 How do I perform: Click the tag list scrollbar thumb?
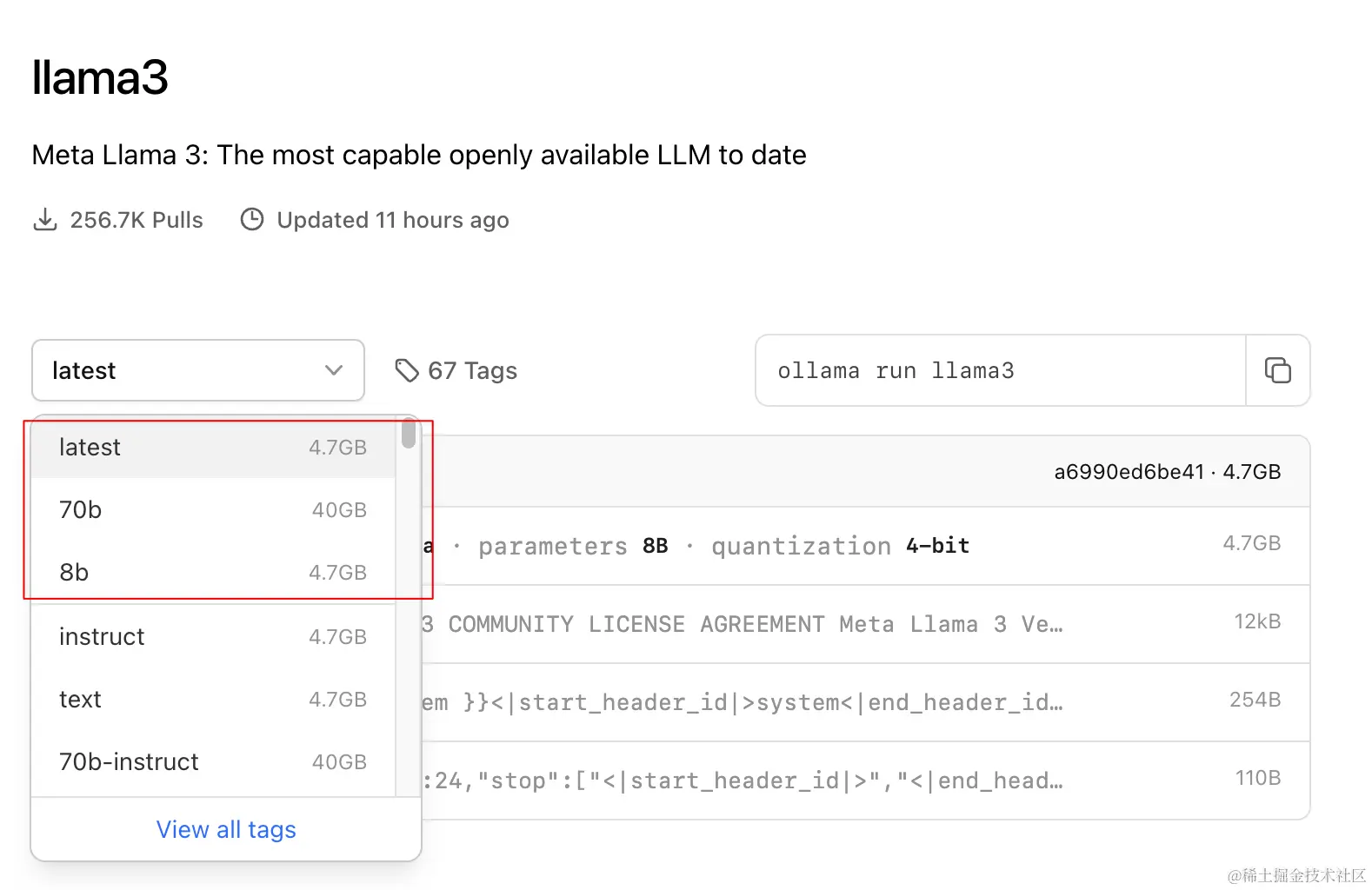[409, 433]
